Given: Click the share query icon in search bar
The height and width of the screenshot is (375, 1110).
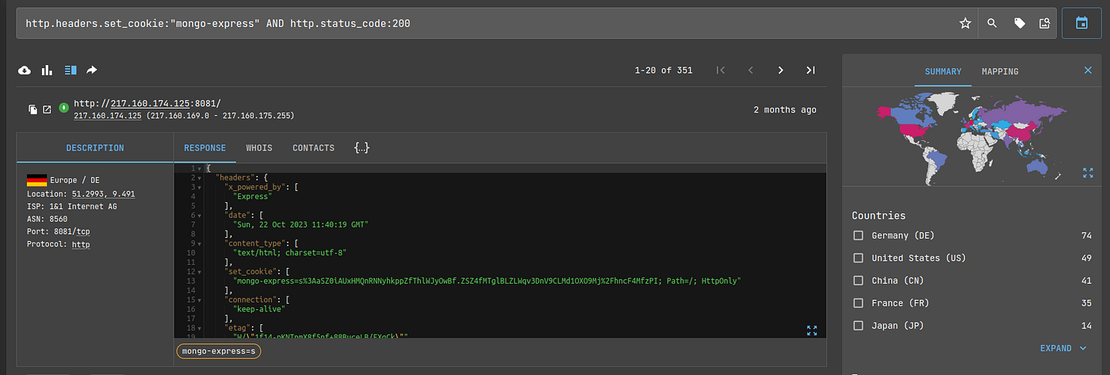Looking at the screenshot, I should coord(1044,23).
